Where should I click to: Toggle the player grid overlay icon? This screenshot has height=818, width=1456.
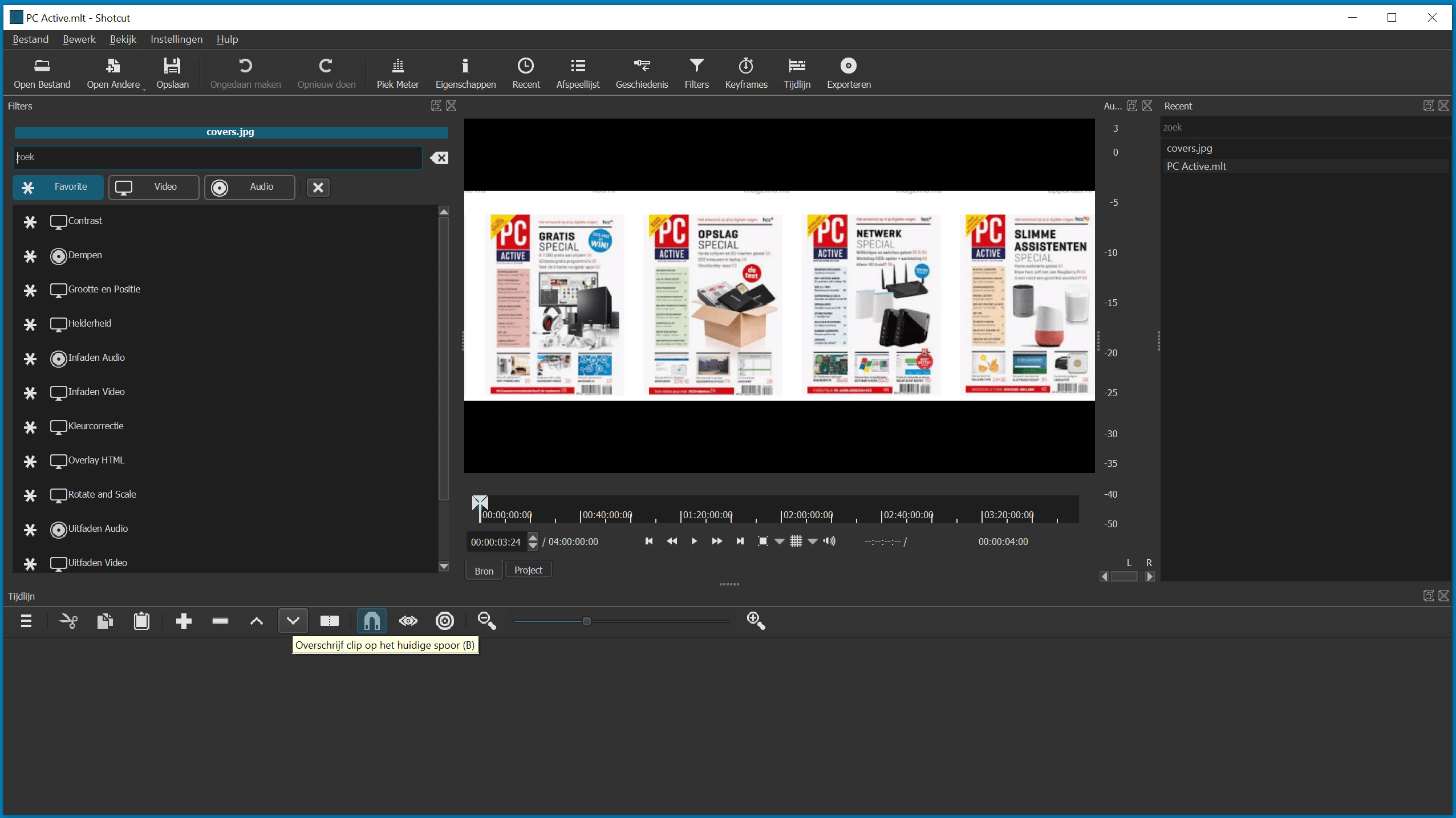coord(796,541)
